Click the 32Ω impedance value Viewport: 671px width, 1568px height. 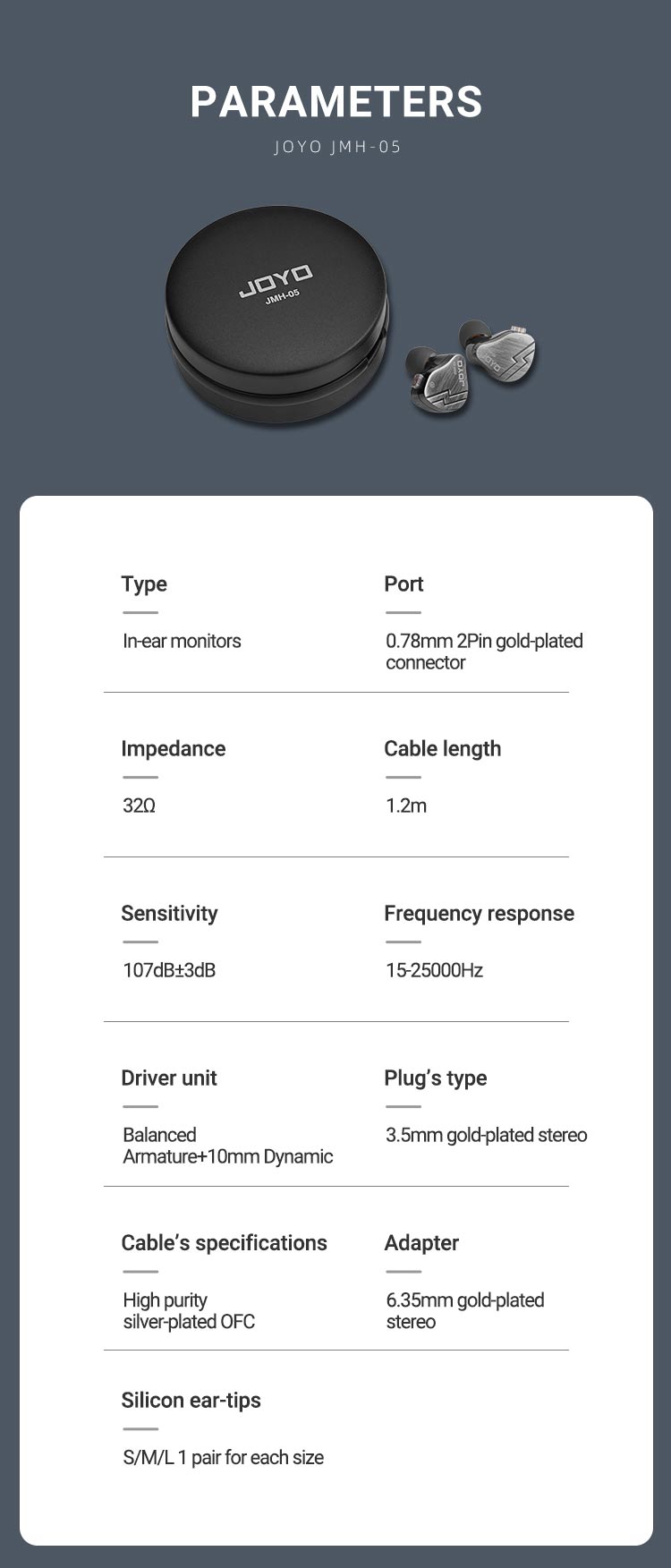click(139, 805)
